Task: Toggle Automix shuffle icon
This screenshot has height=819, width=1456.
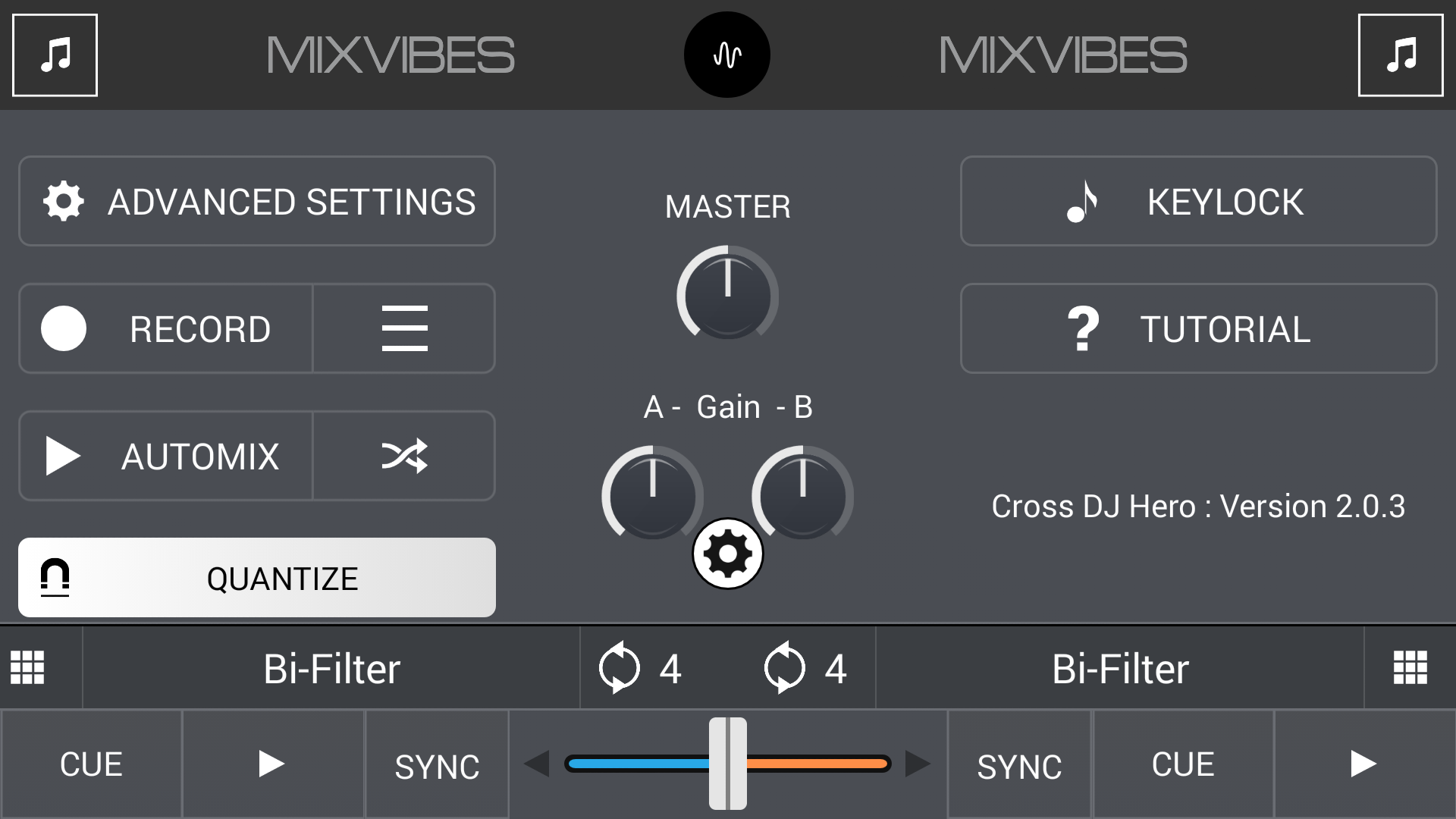Action: click(x=404, y=456)
